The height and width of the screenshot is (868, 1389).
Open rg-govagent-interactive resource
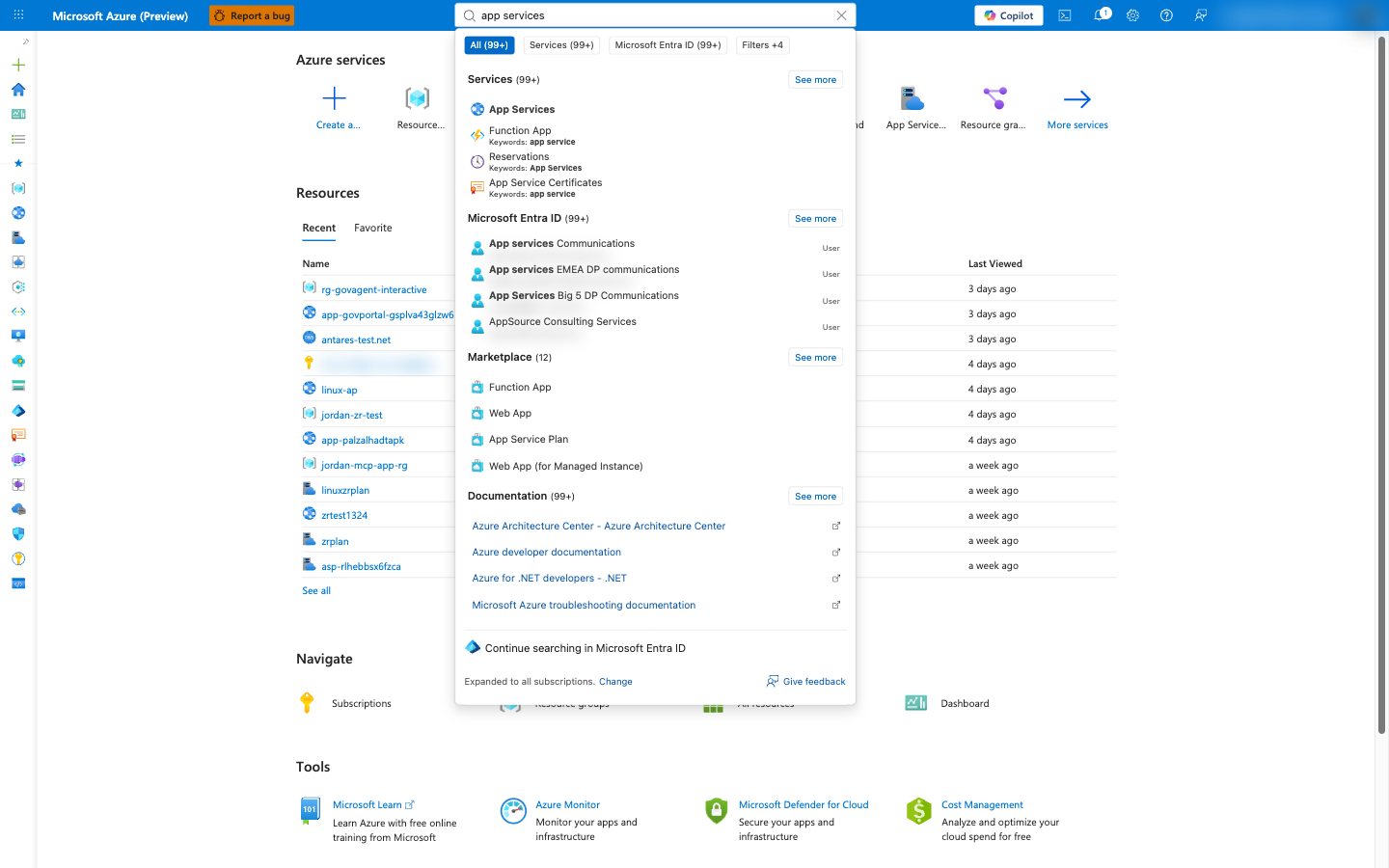click(x=374, y=289)
